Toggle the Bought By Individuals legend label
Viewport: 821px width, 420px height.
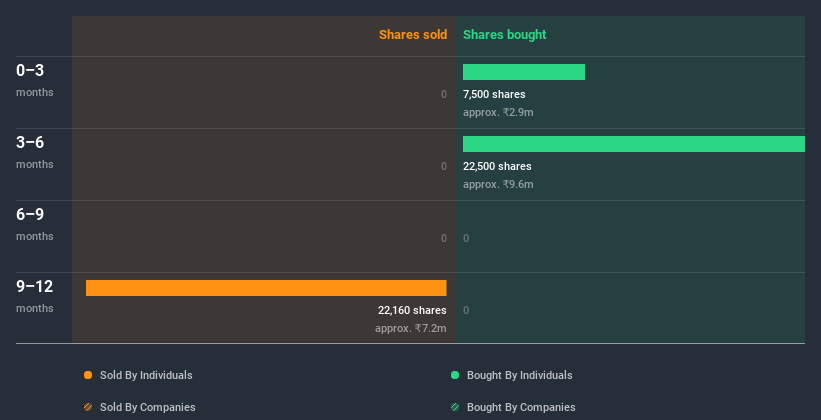click(519, 375)
